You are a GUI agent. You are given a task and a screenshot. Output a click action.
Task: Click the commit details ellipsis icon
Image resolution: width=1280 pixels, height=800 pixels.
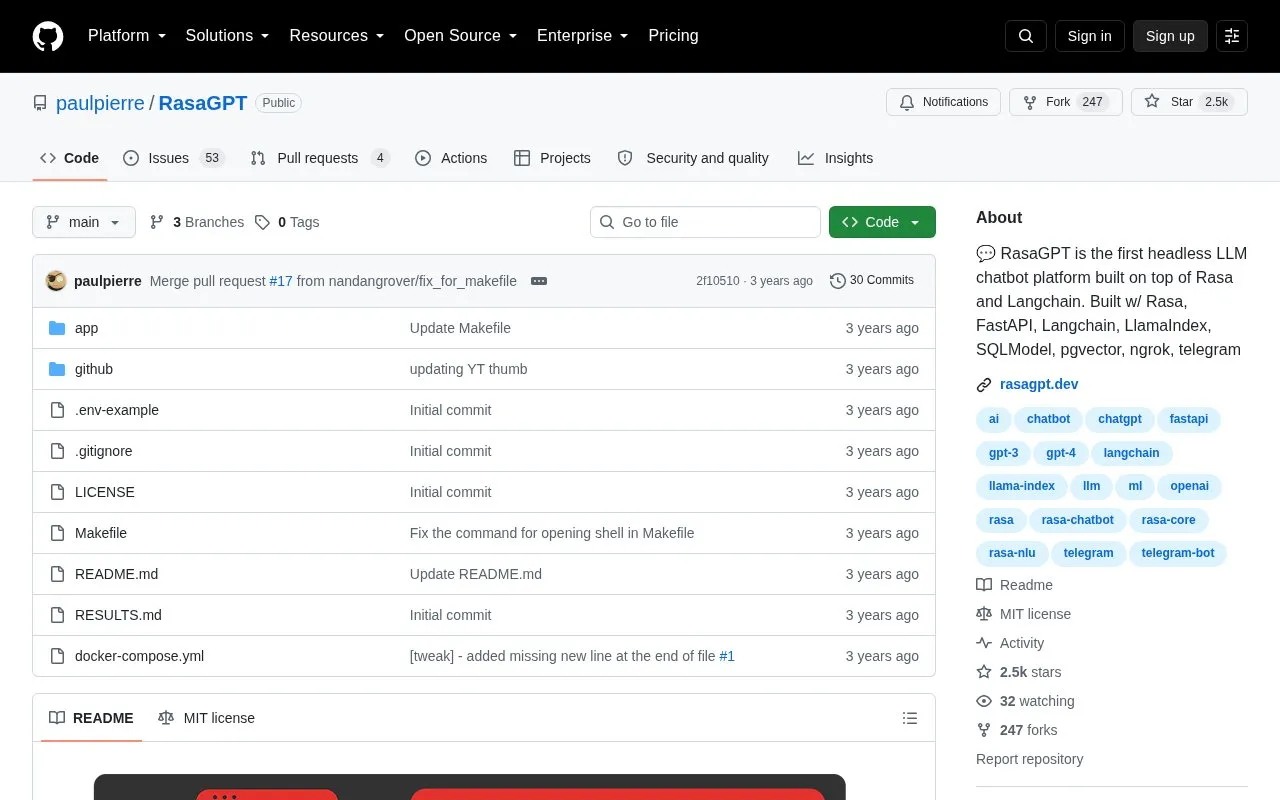(539, 281)
